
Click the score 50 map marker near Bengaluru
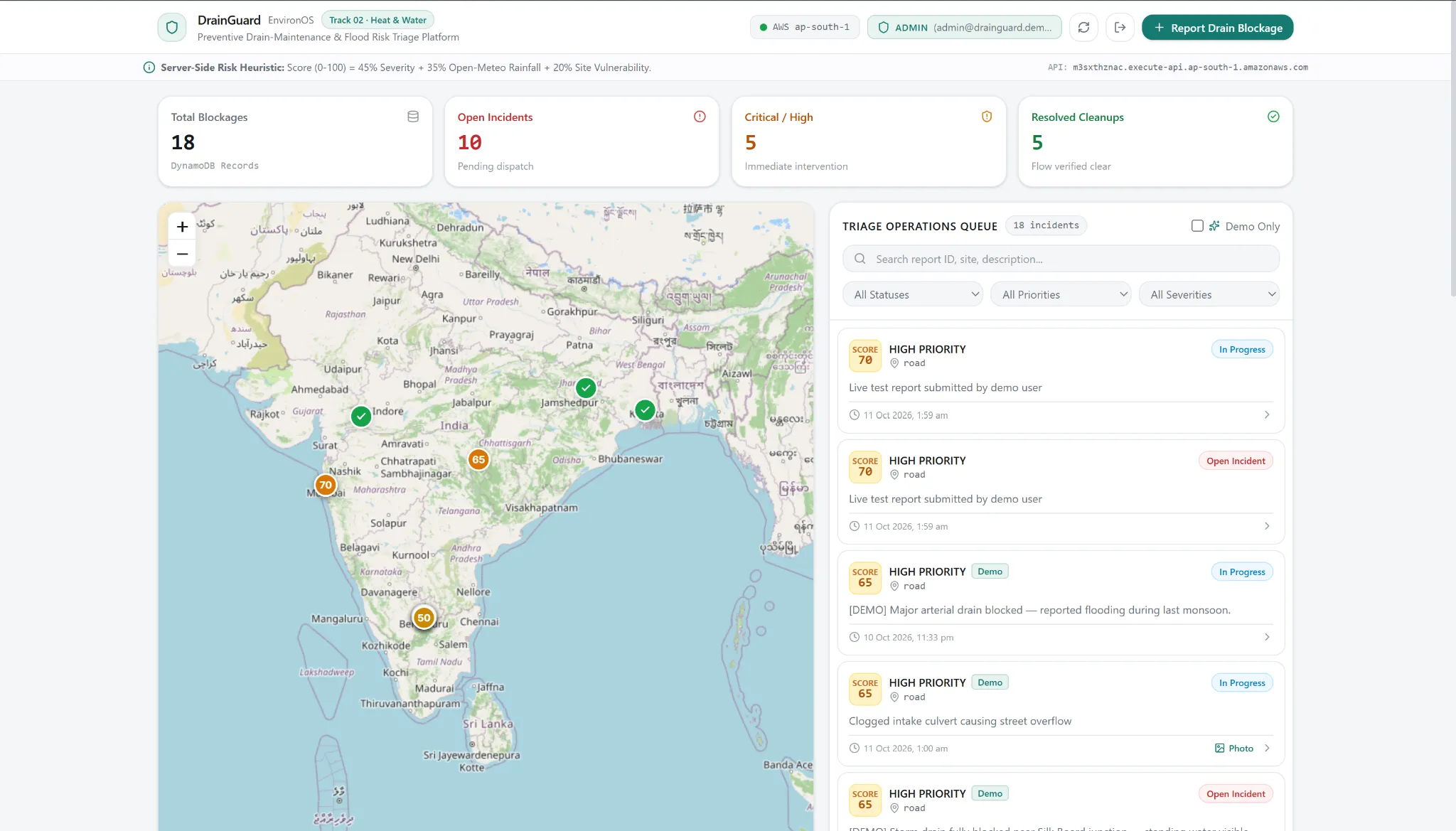(x=424, y=617)
